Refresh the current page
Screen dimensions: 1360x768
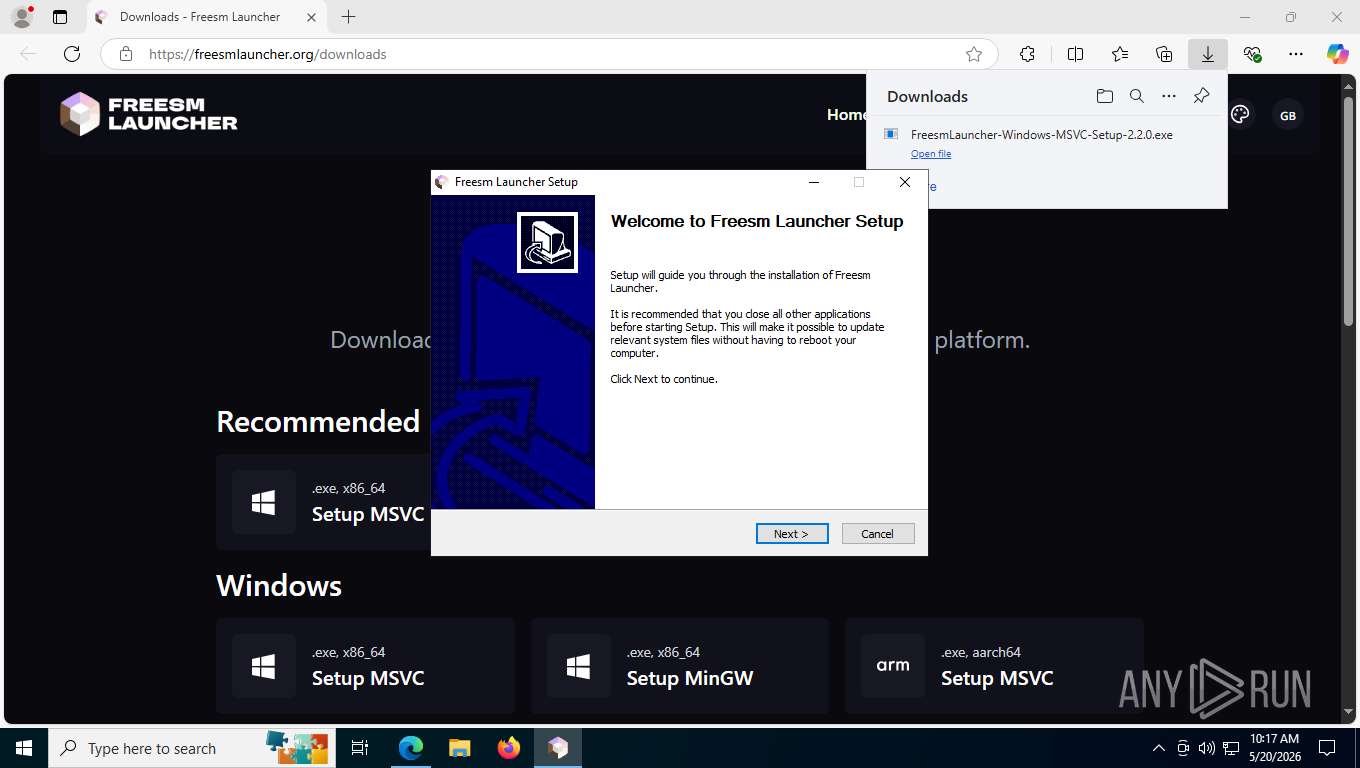click(x=71, y=54)
